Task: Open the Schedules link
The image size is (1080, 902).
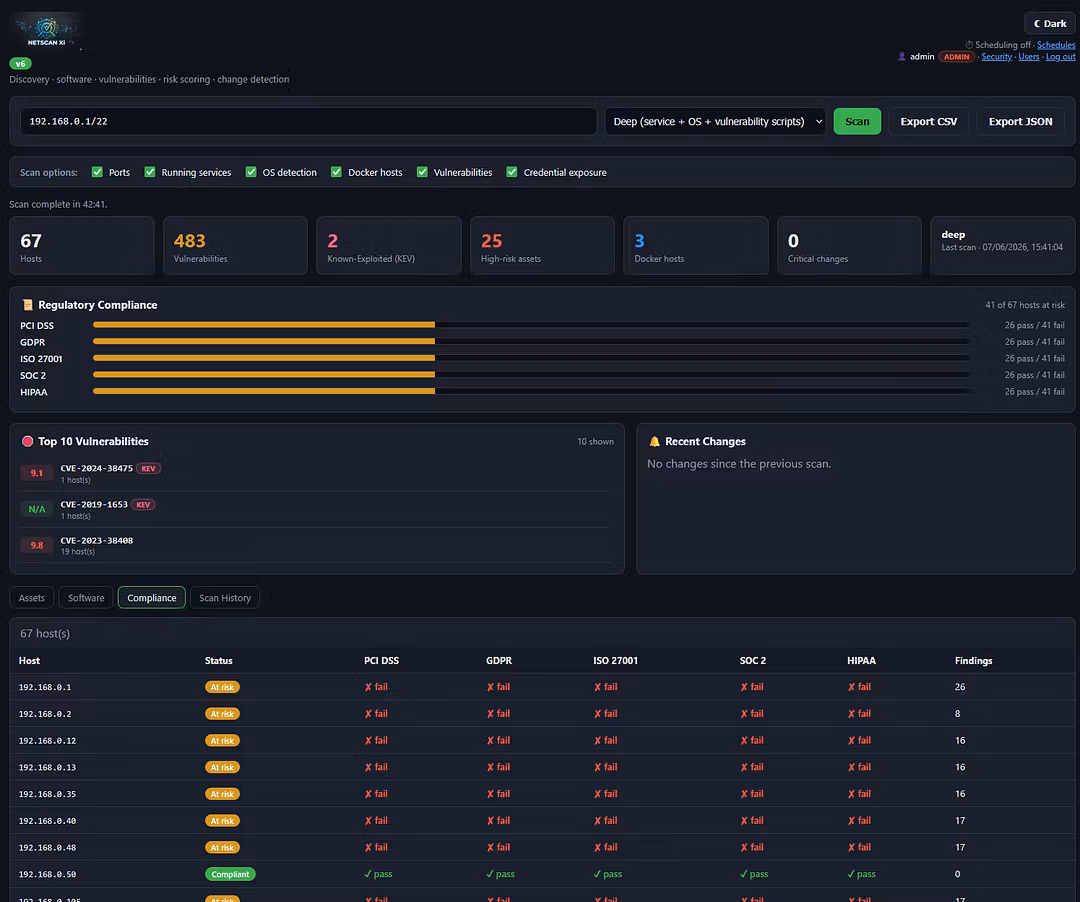Action: tap(1056, 45)
